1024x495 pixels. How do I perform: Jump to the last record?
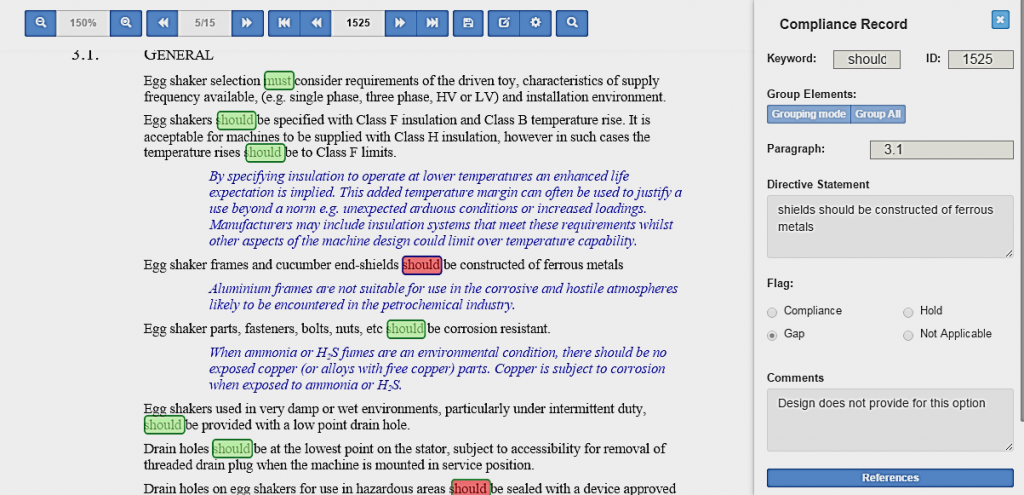coord(432,23)
